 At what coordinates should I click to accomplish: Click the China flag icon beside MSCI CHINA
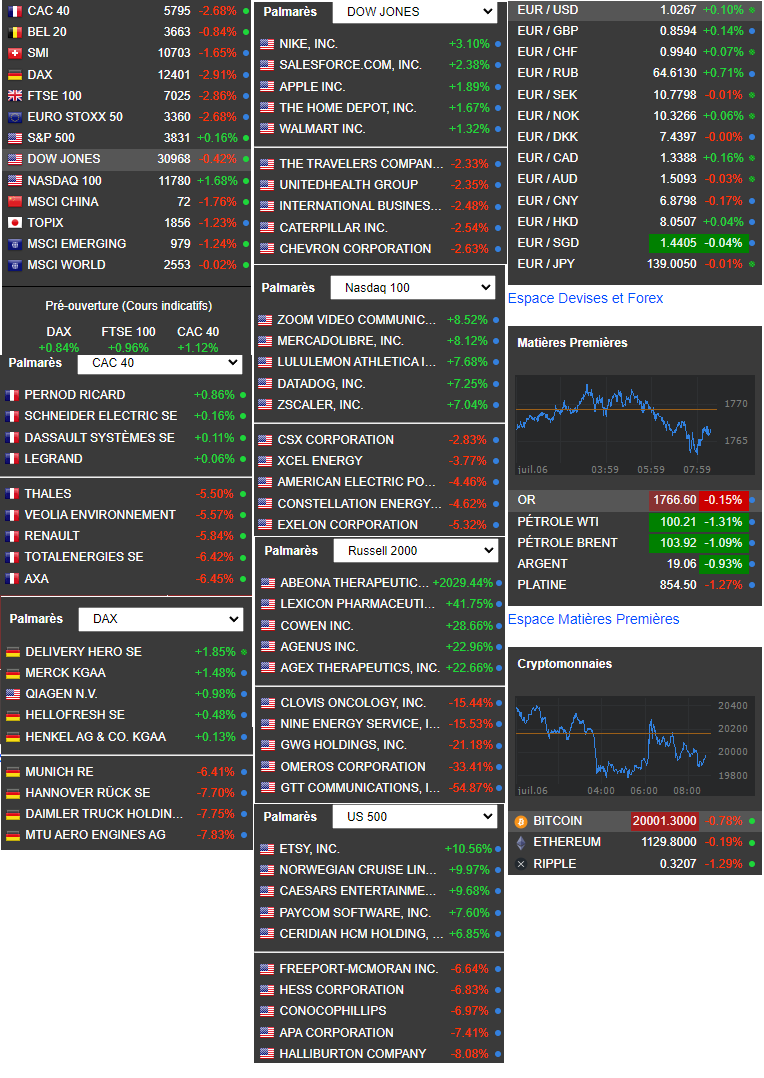pos(14,202)
